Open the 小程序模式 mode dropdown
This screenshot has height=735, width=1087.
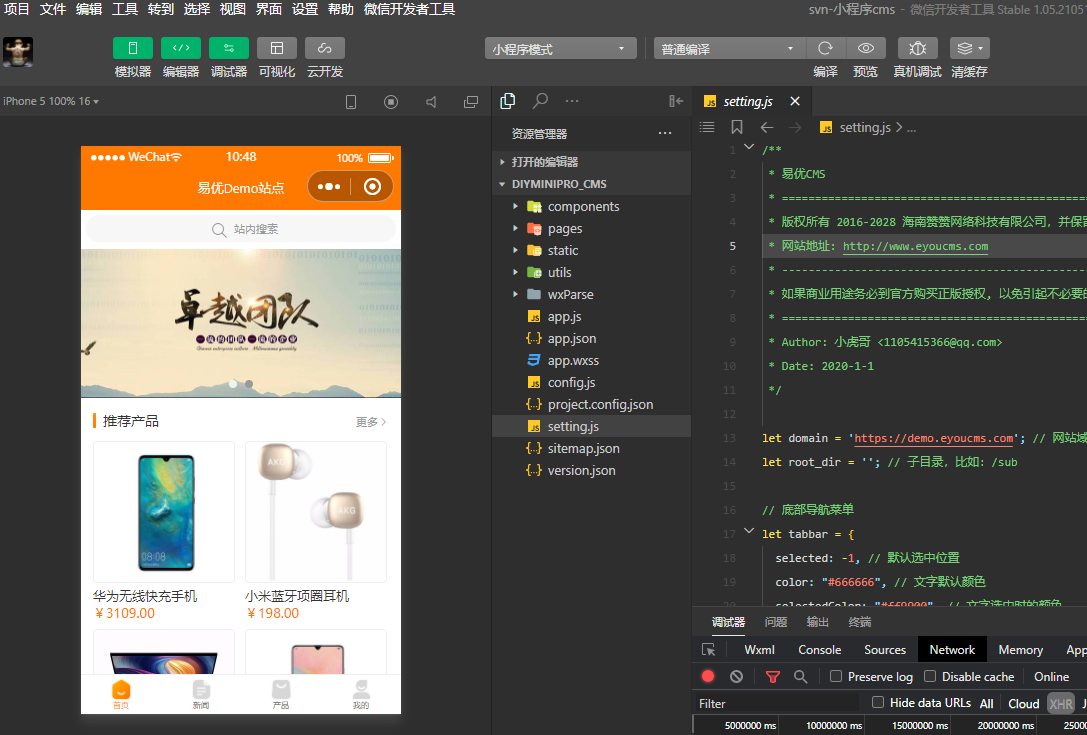pyautogui.click(x=560, y=49)
